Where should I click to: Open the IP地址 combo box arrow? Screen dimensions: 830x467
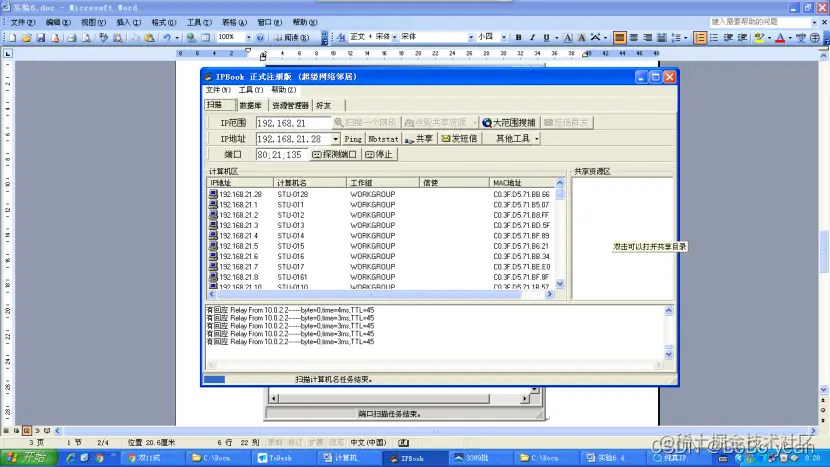[335, 139]
